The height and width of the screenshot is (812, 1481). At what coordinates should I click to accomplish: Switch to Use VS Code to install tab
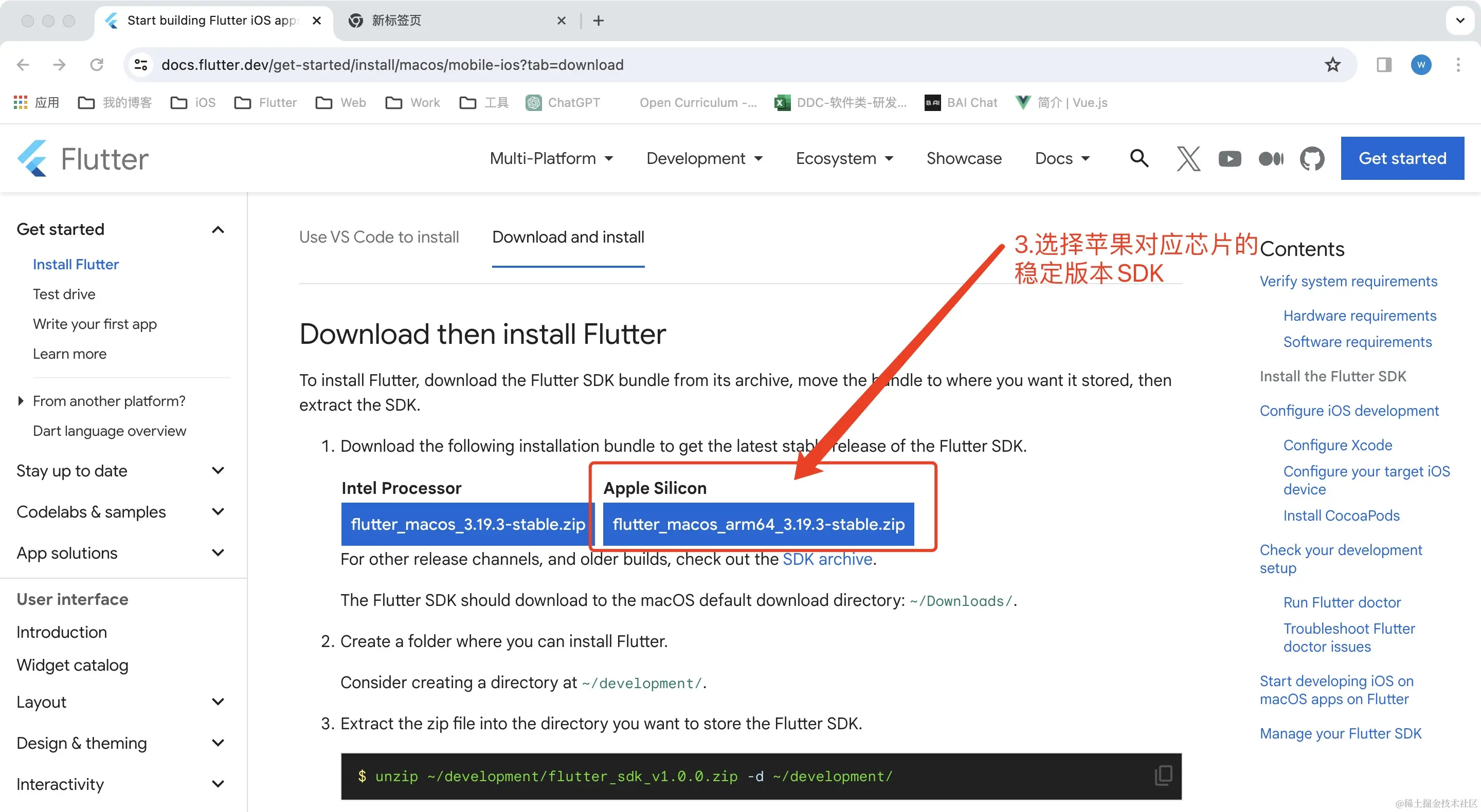click(x=378, y=237)
